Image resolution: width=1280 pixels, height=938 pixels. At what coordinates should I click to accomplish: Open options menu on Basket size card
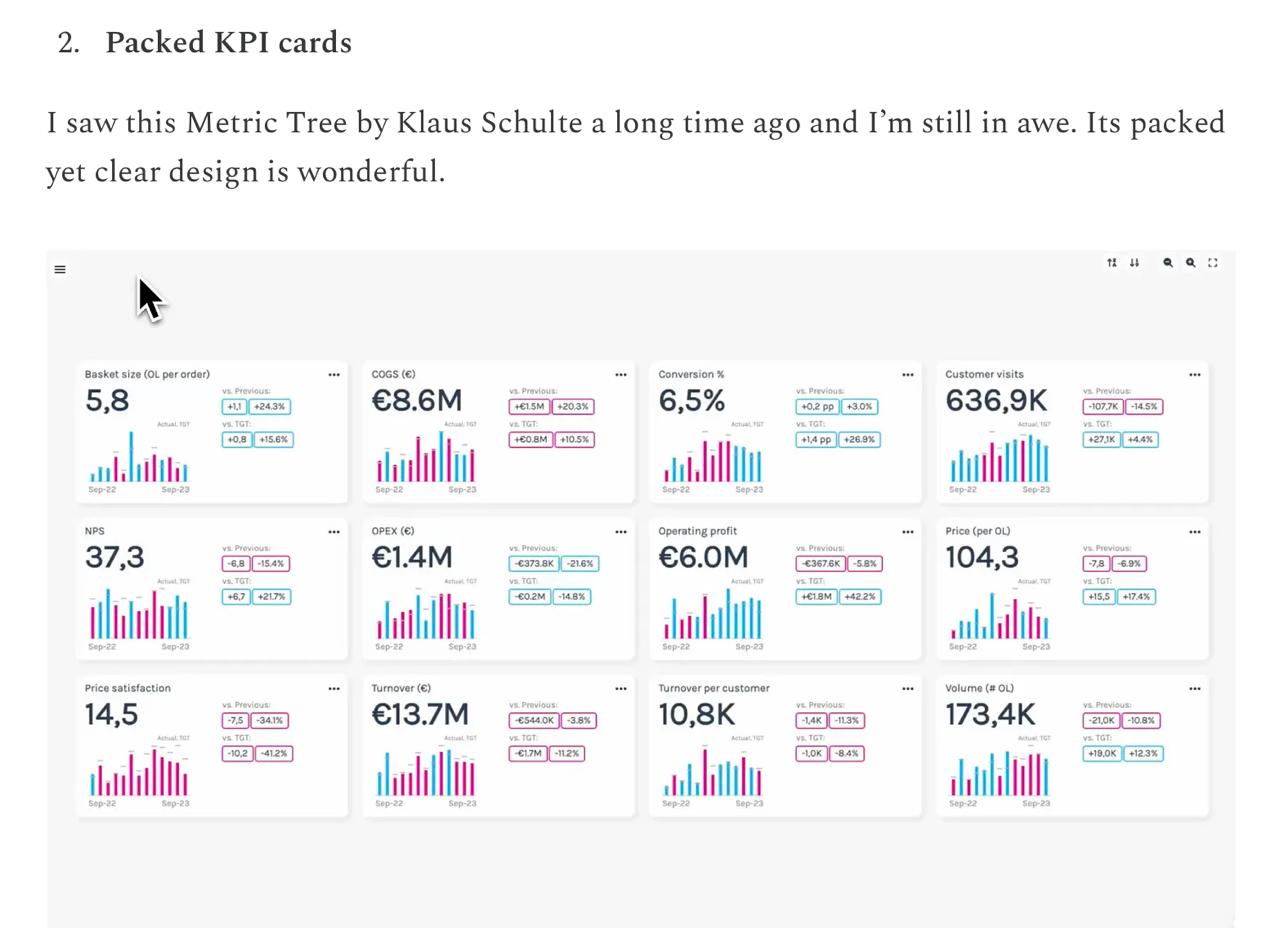point(334,375)
